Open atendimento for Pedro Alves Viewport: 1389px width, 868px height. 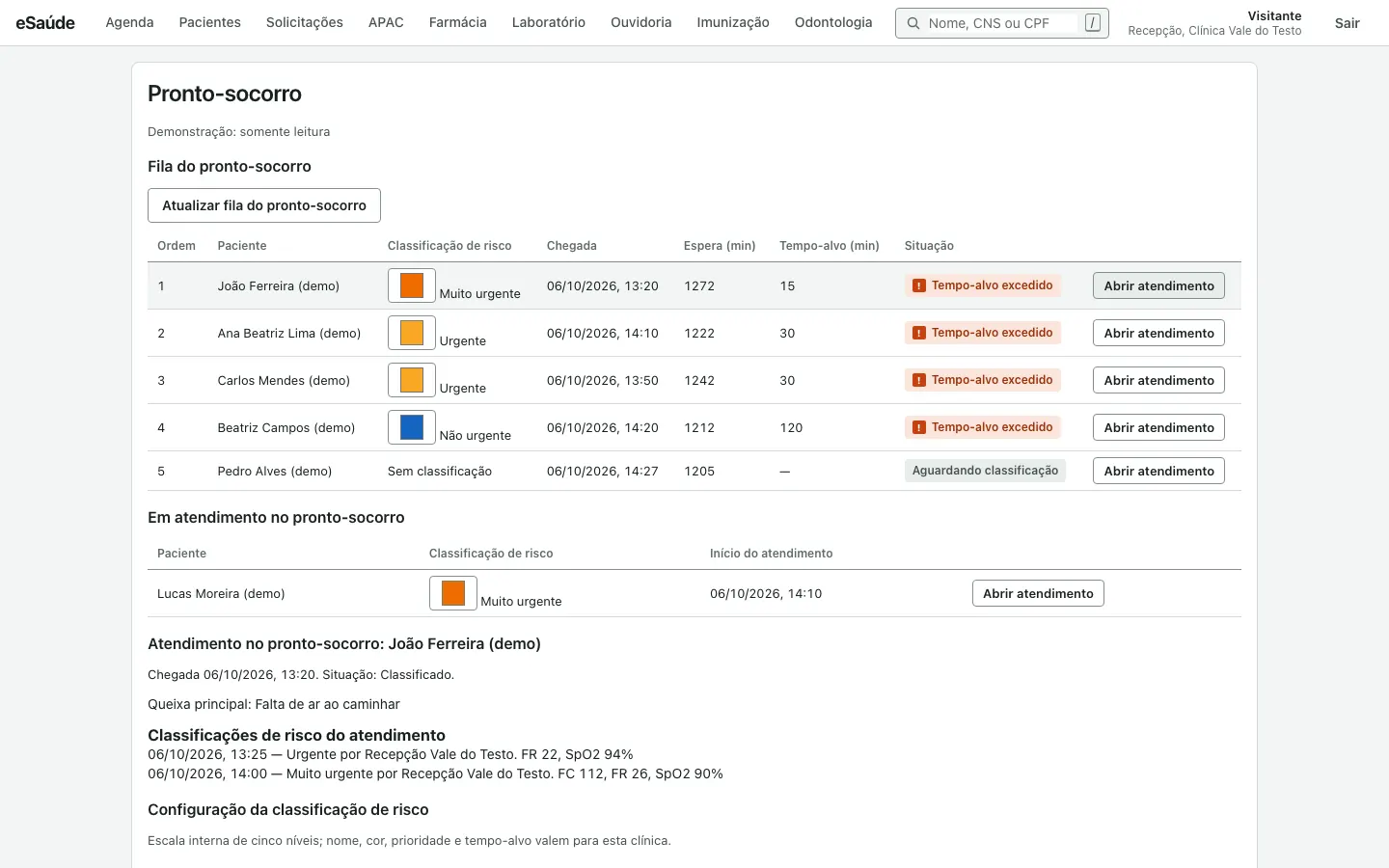(1158, 471)
